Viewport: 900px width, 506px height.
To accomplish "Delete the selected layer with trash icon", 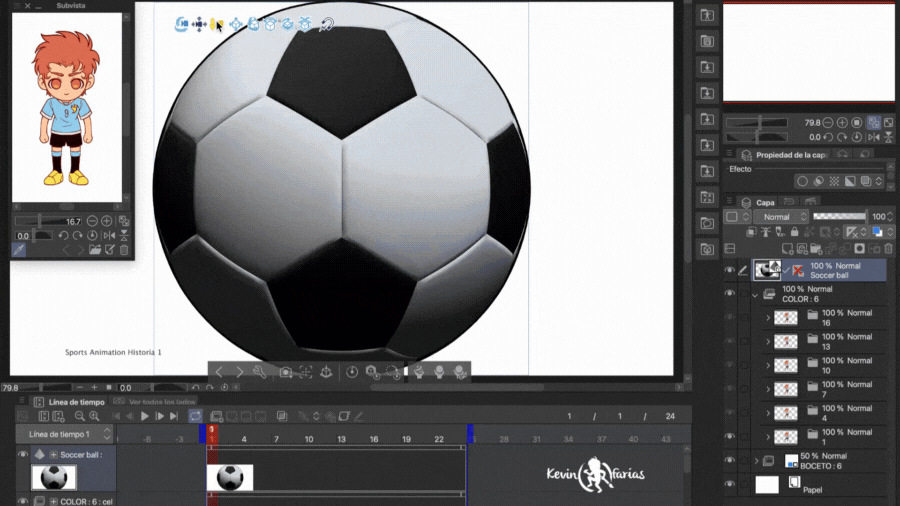I will pos(889,248).
